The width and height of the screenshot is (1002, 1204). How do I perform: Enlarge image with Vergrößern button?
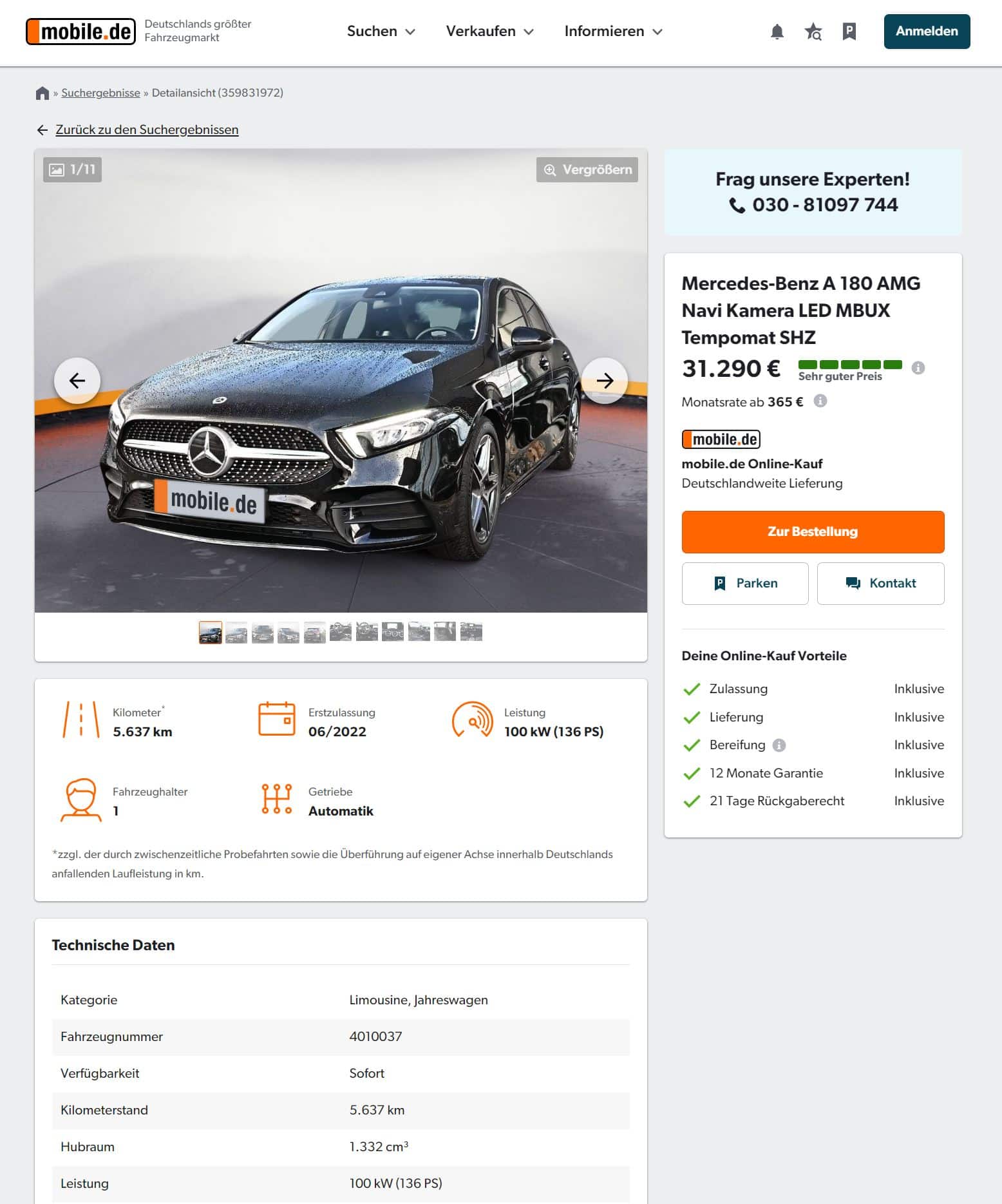[587, 169]
